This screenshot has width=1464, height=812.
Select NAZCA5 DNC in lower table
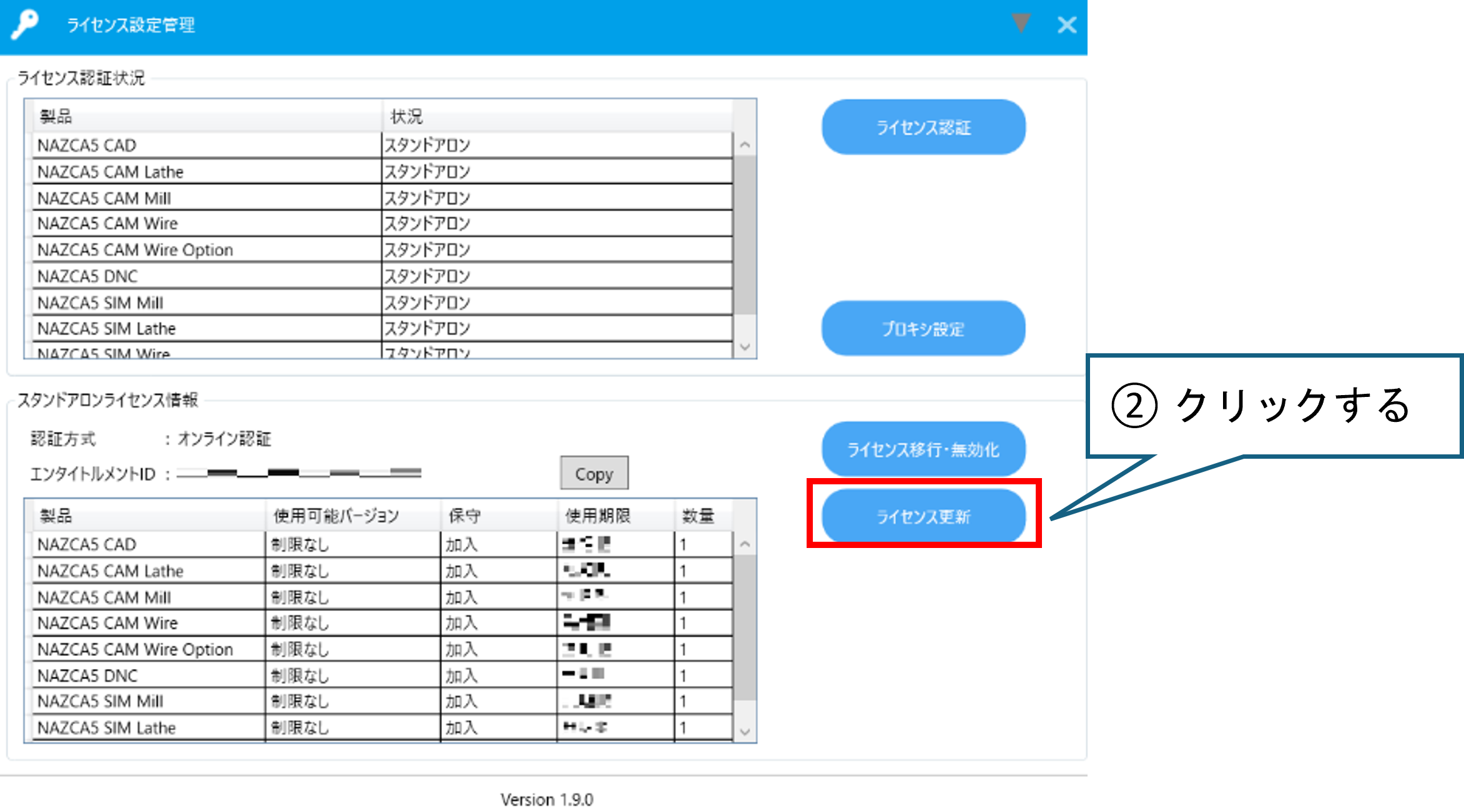coord(381,675)
